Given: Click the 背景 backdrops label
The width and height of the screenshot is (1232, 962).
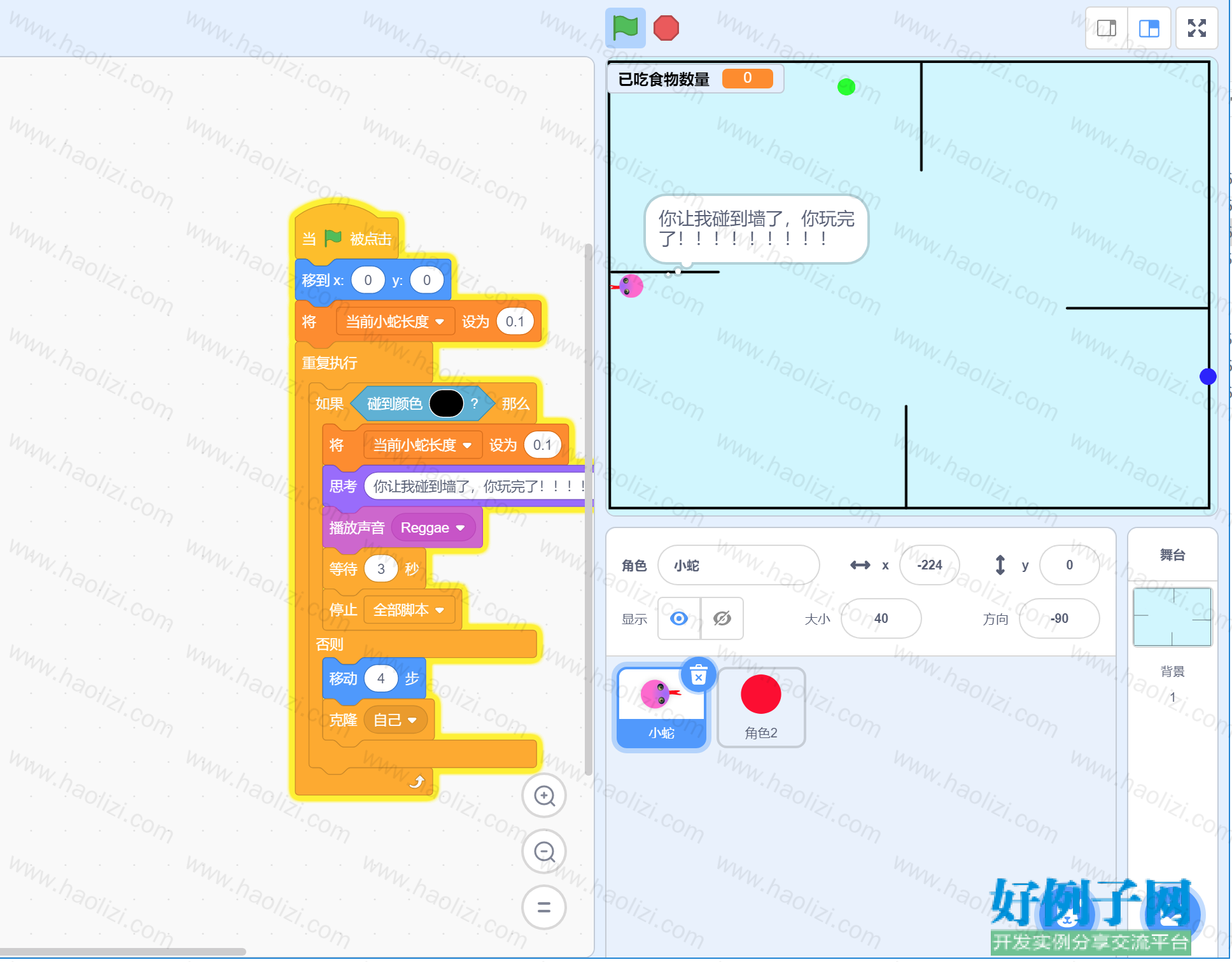Looking at the screenshot, I should click(1172, 671).
